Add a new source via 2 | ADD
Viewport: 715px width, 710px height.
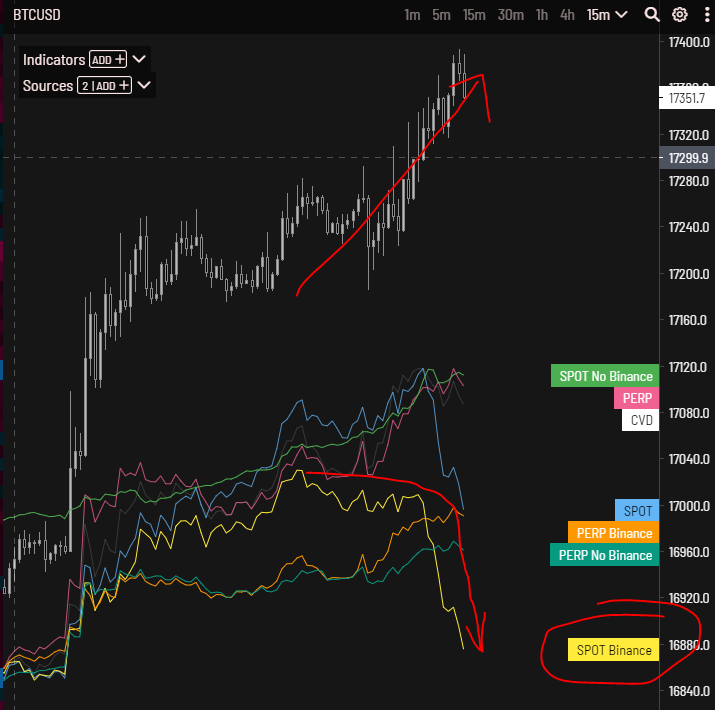(104, 85)
